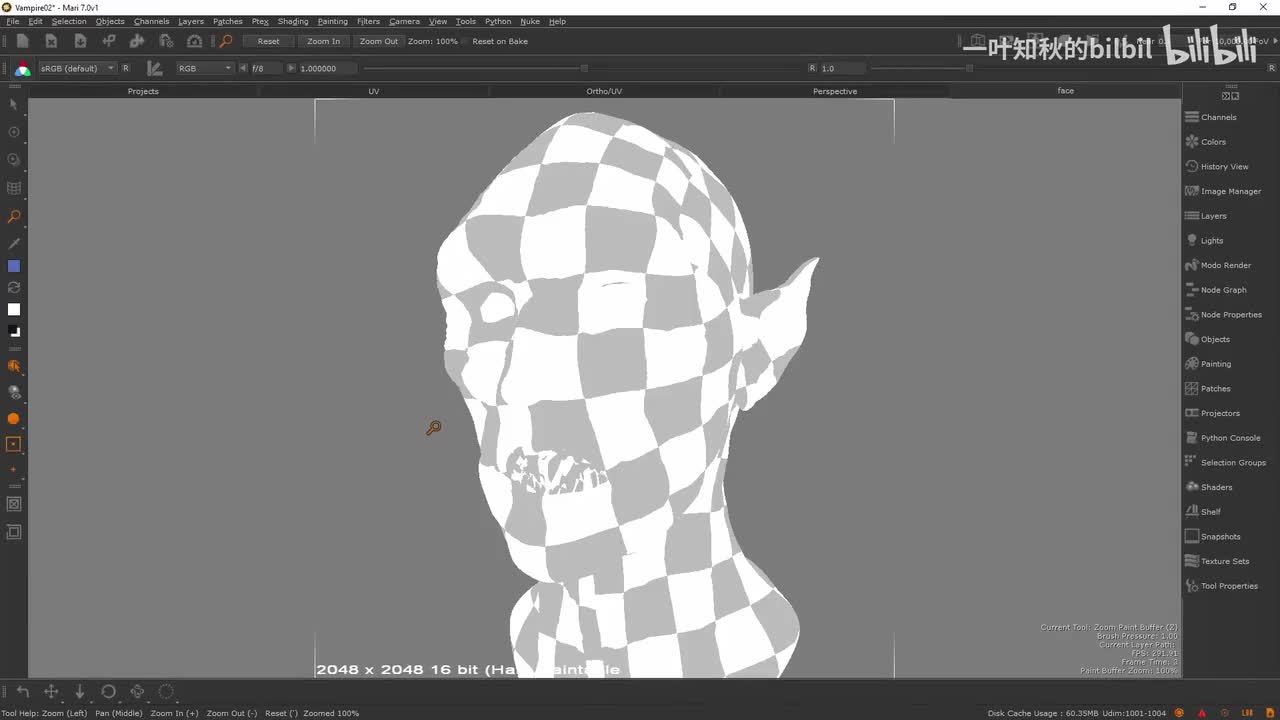Pick the orange magnifier Zoom Paint Buffer tool

(14, 216)
